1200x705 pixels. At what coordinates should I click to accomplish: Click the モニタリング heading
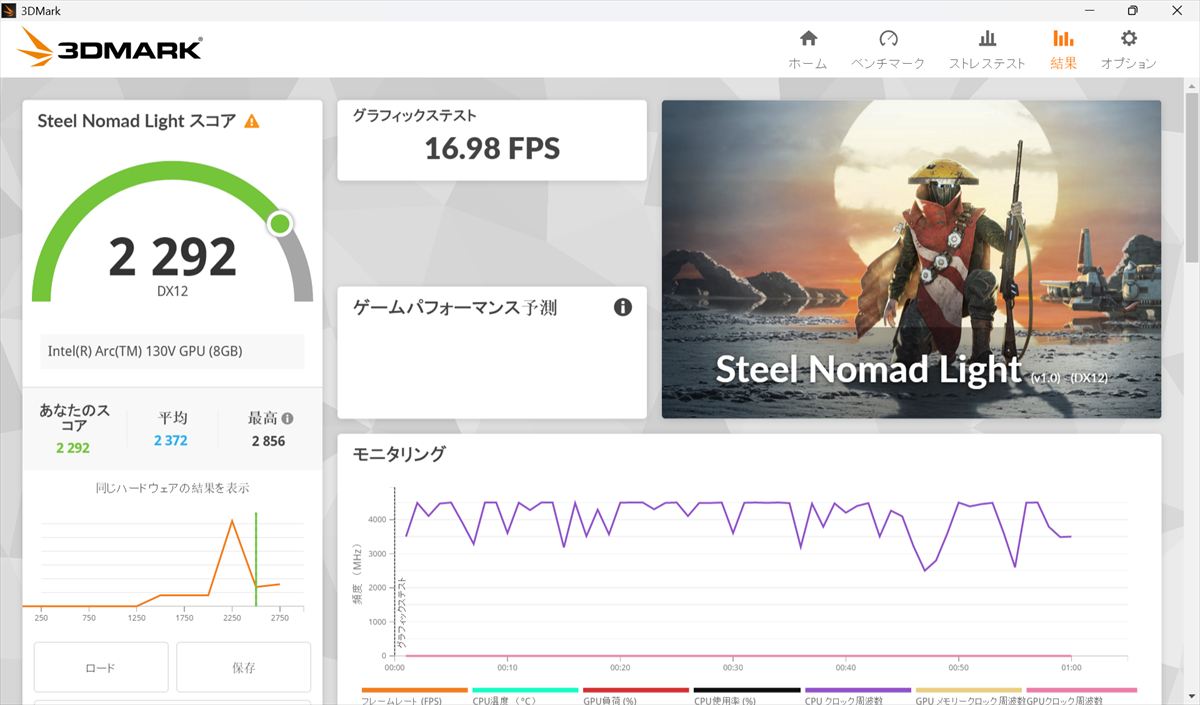(x=399, y=454)
